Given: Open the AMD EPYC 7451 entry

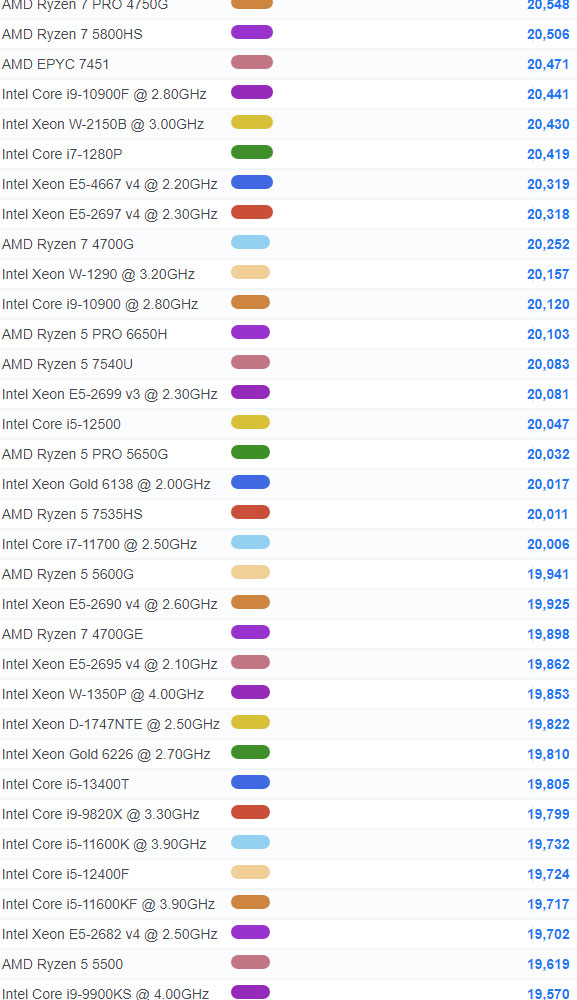Looking at the screenshot, I should point(55,64).
